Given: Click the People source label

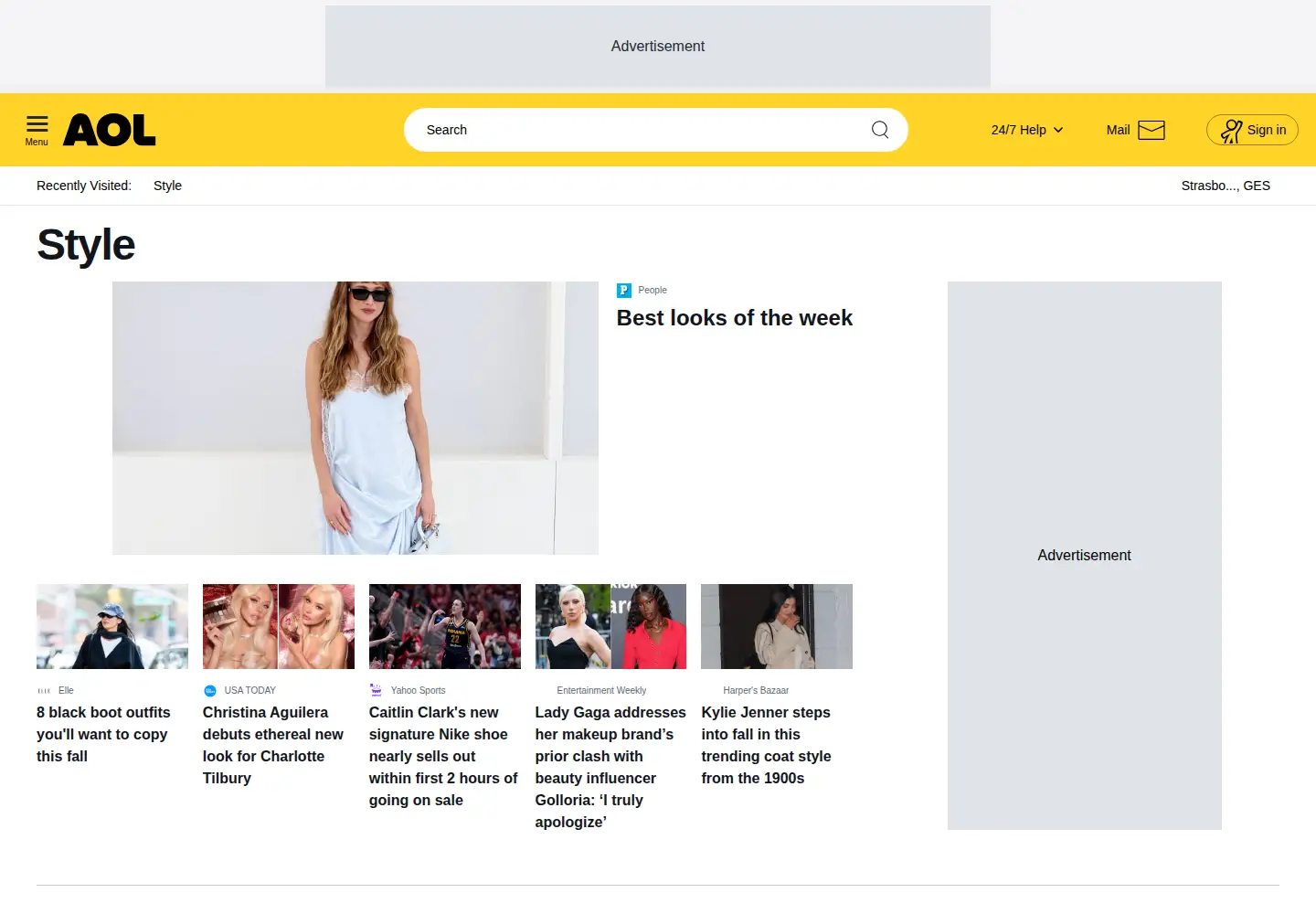Looking at the screenshot, I should tap(653, 291).
